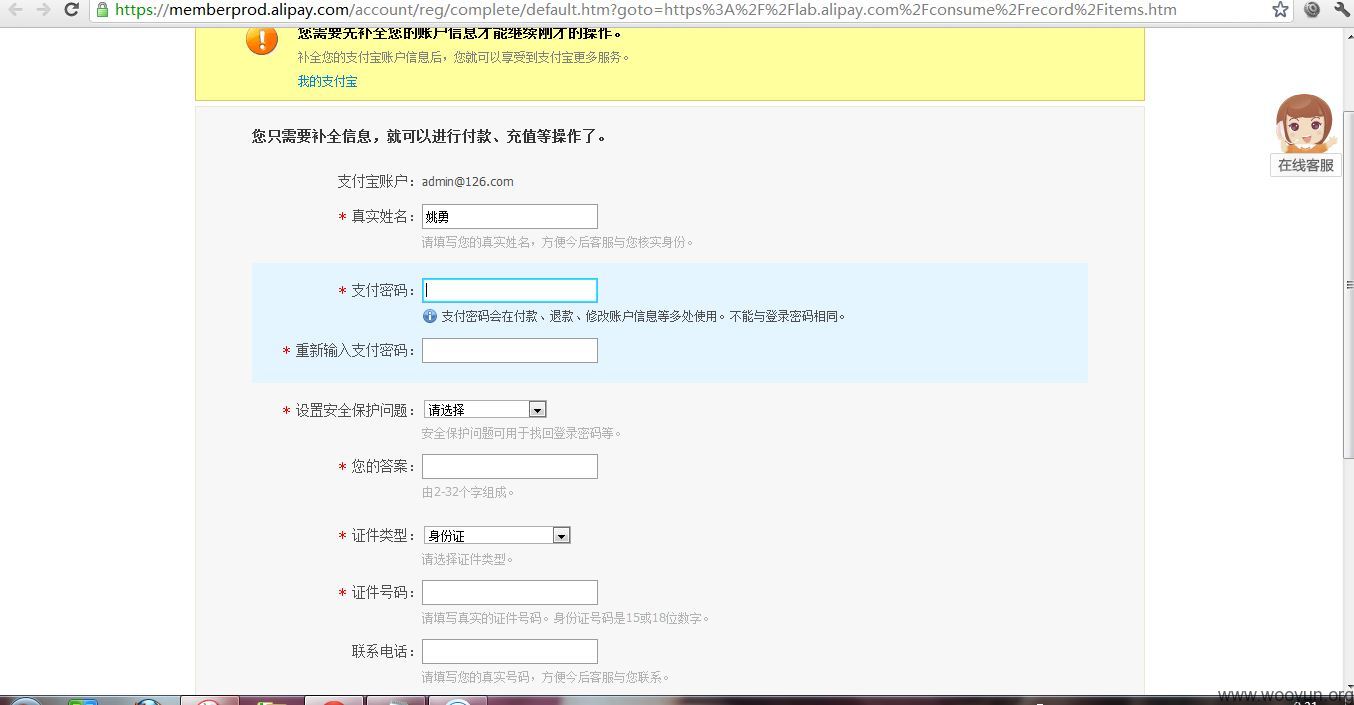Image resolution: width=1354 pixels, height=705 pixels.
Task: Click the orange exclamation warning icon
Action: pos(261,39)
